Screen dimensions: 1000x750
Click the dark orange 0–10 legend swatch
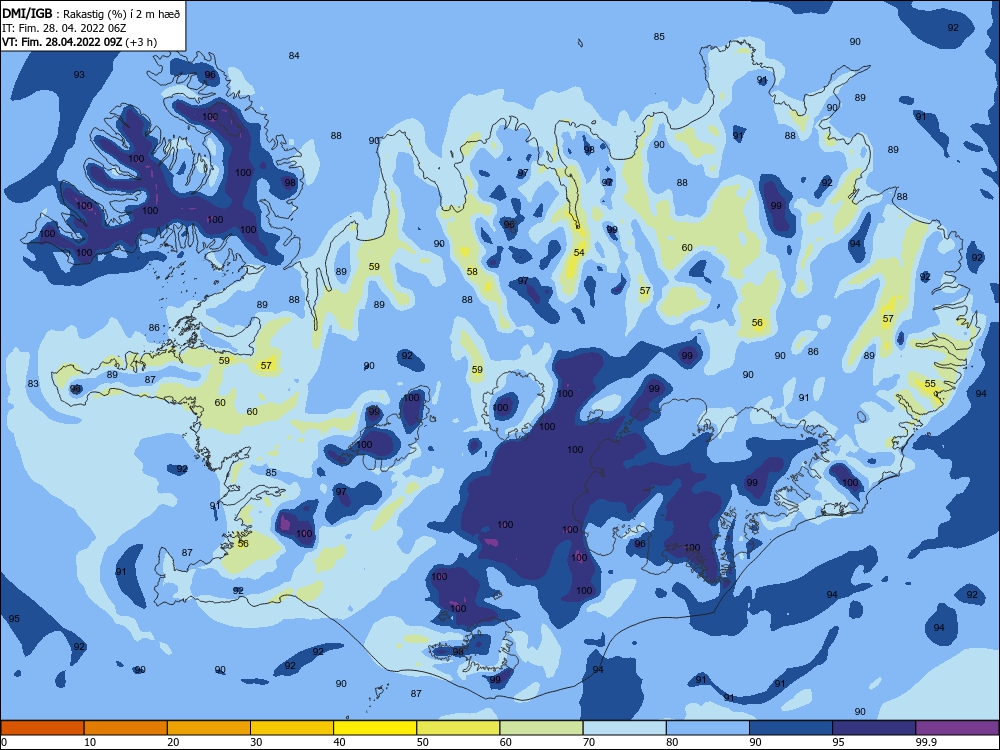(42, 728)
